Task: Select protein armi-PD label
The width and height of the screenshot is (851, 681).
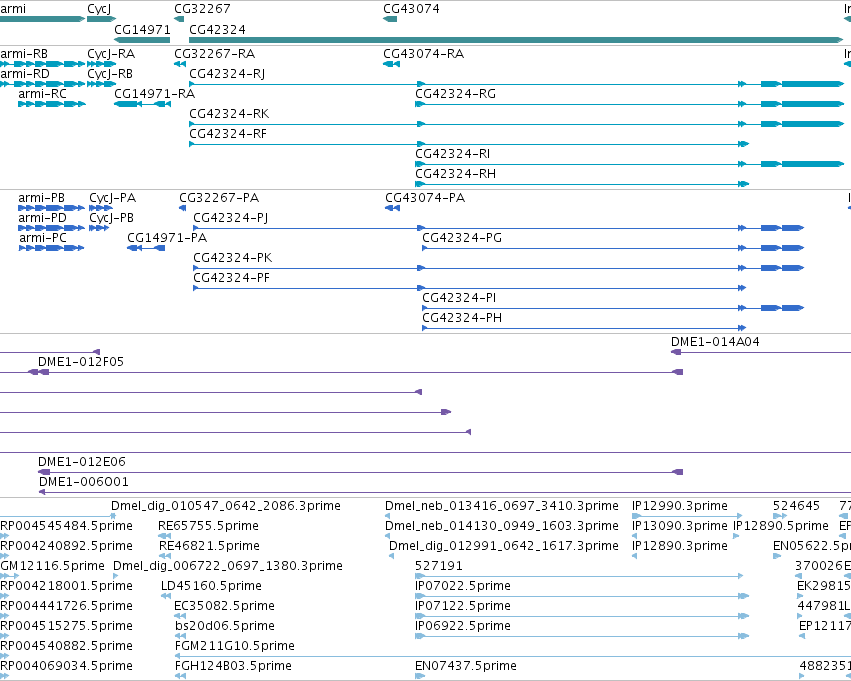Action: (x=42, y=218)
